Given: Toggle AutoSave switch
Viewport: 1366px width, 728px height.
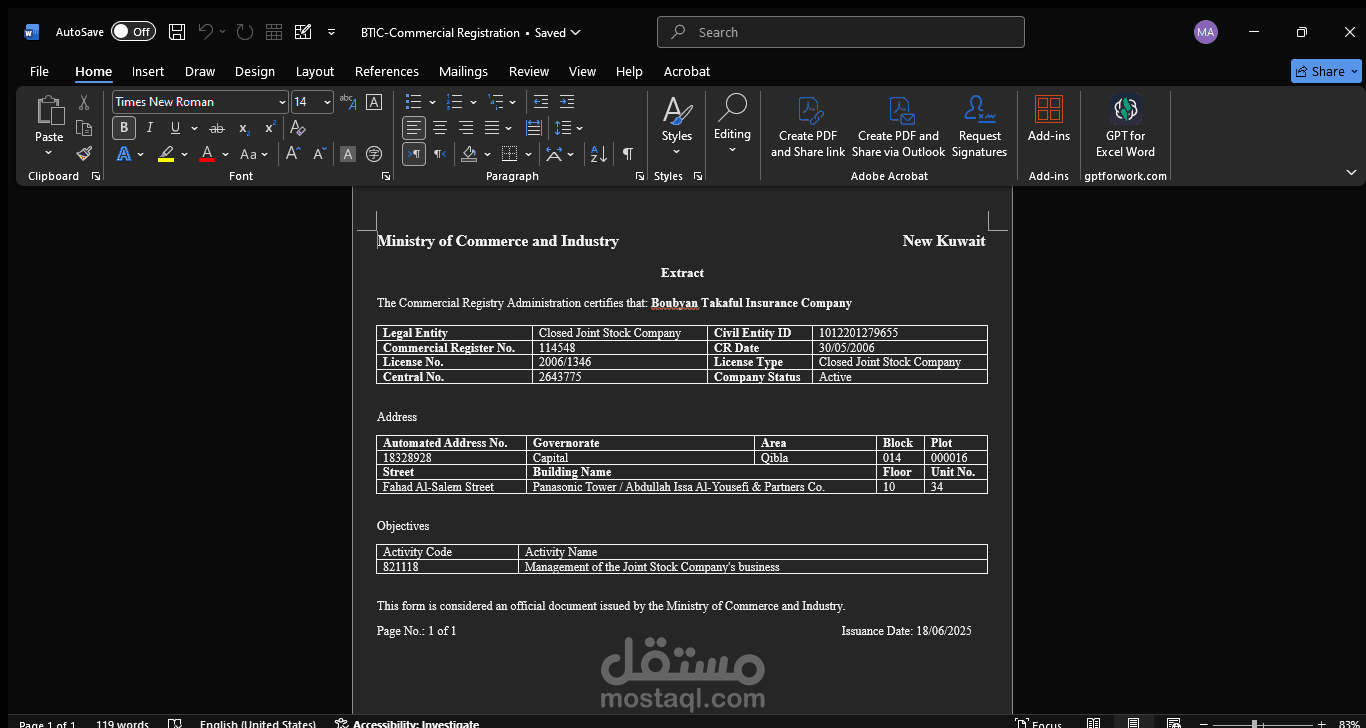Looking at the screenshot, I should click(133, 32).
